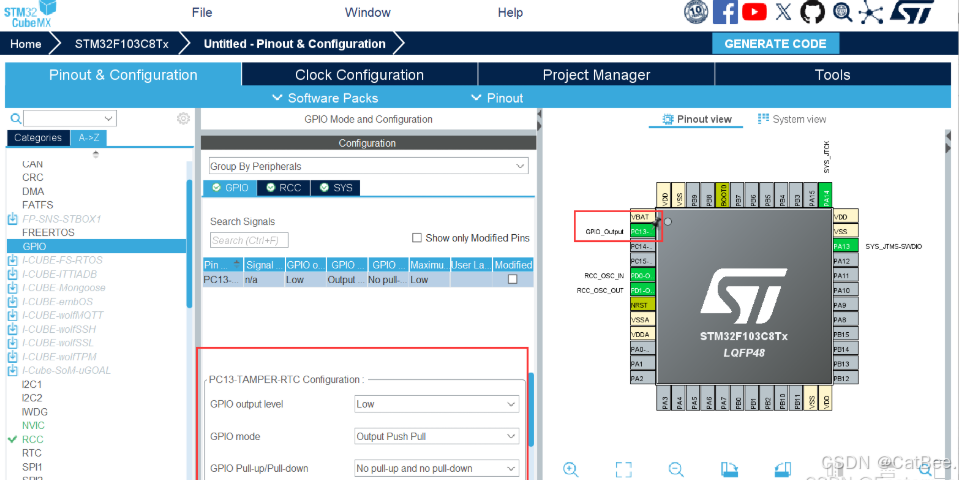Open the ST Facebook page icon

[726, 12]
